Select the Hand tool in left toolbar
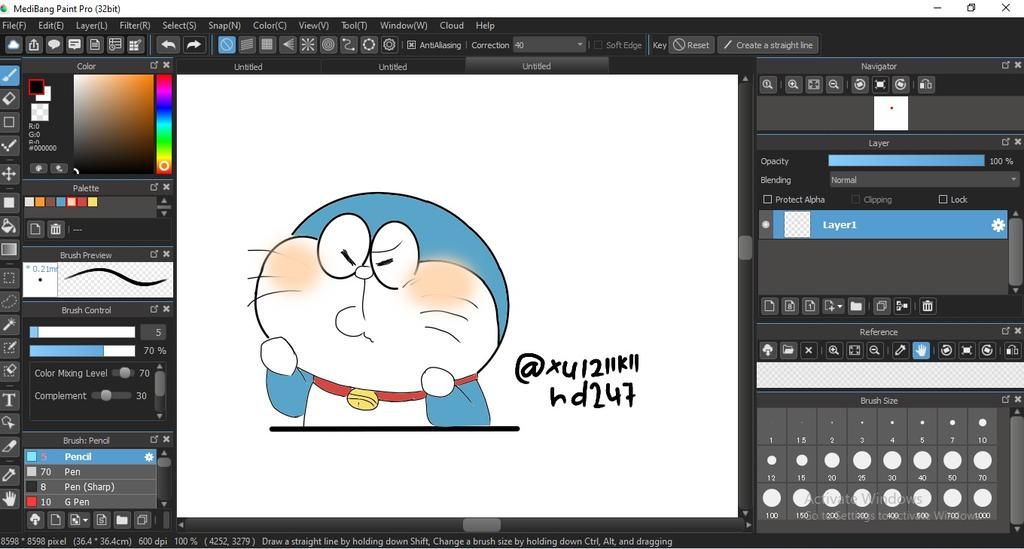 point(9,499)
